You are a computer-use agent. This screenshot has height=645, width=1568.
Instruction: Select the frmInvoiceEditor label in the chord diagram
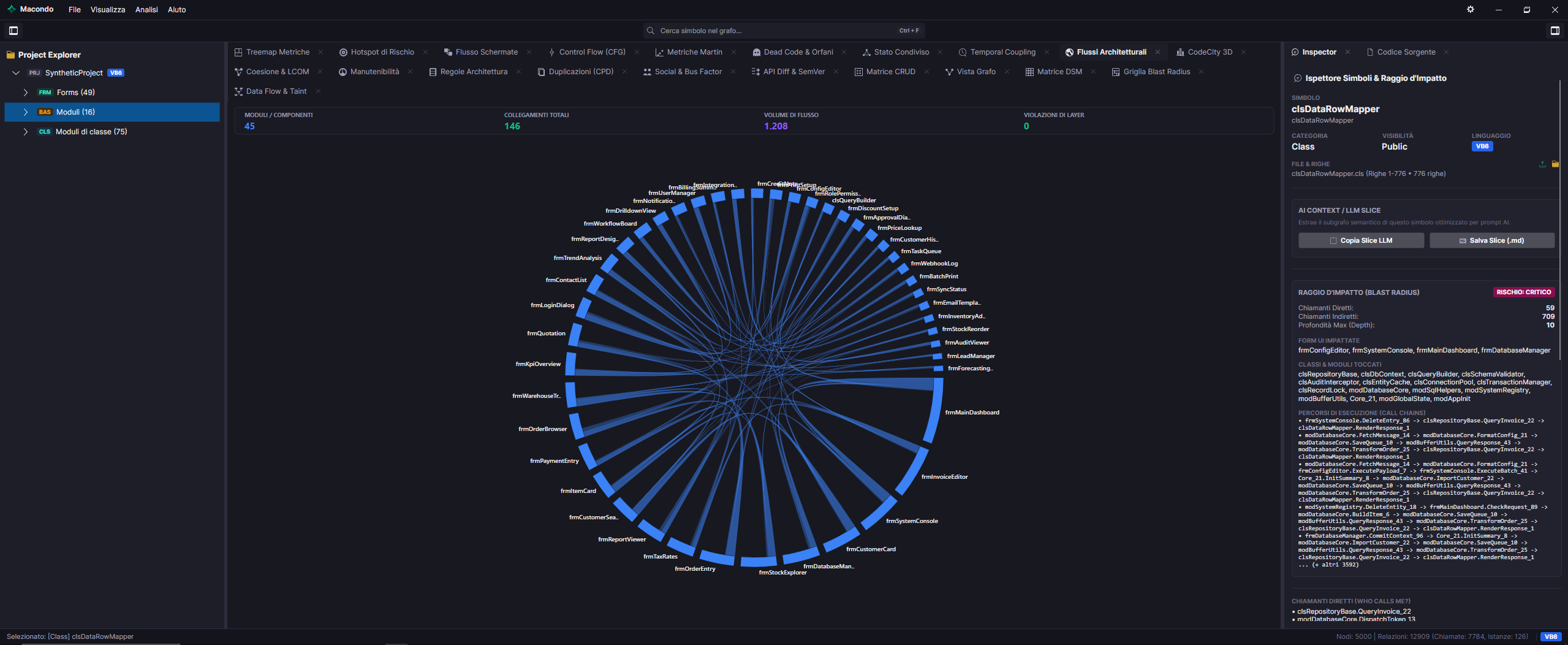944,477
